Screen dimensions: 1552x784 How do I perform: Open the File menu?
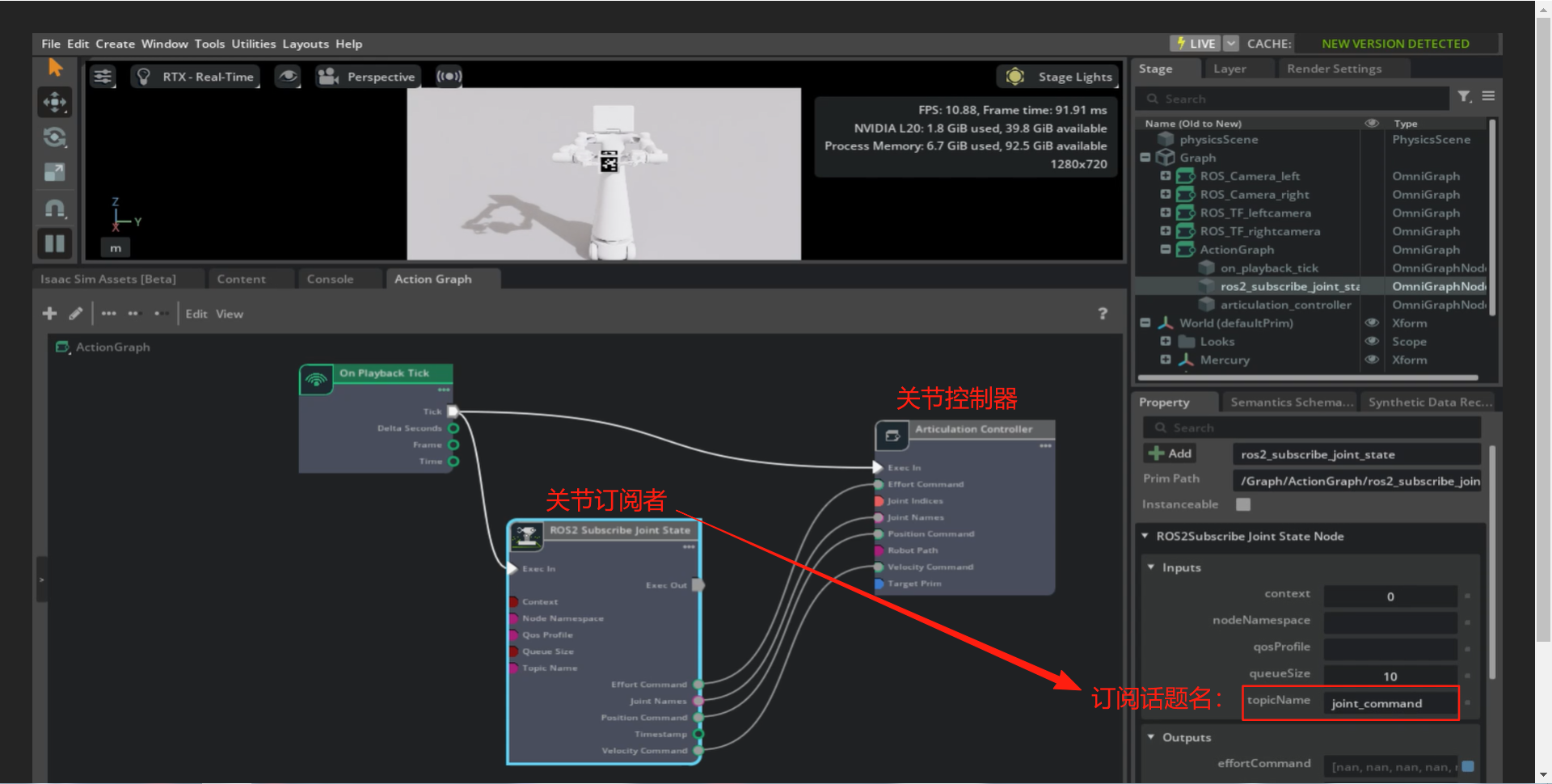[51, 44]
